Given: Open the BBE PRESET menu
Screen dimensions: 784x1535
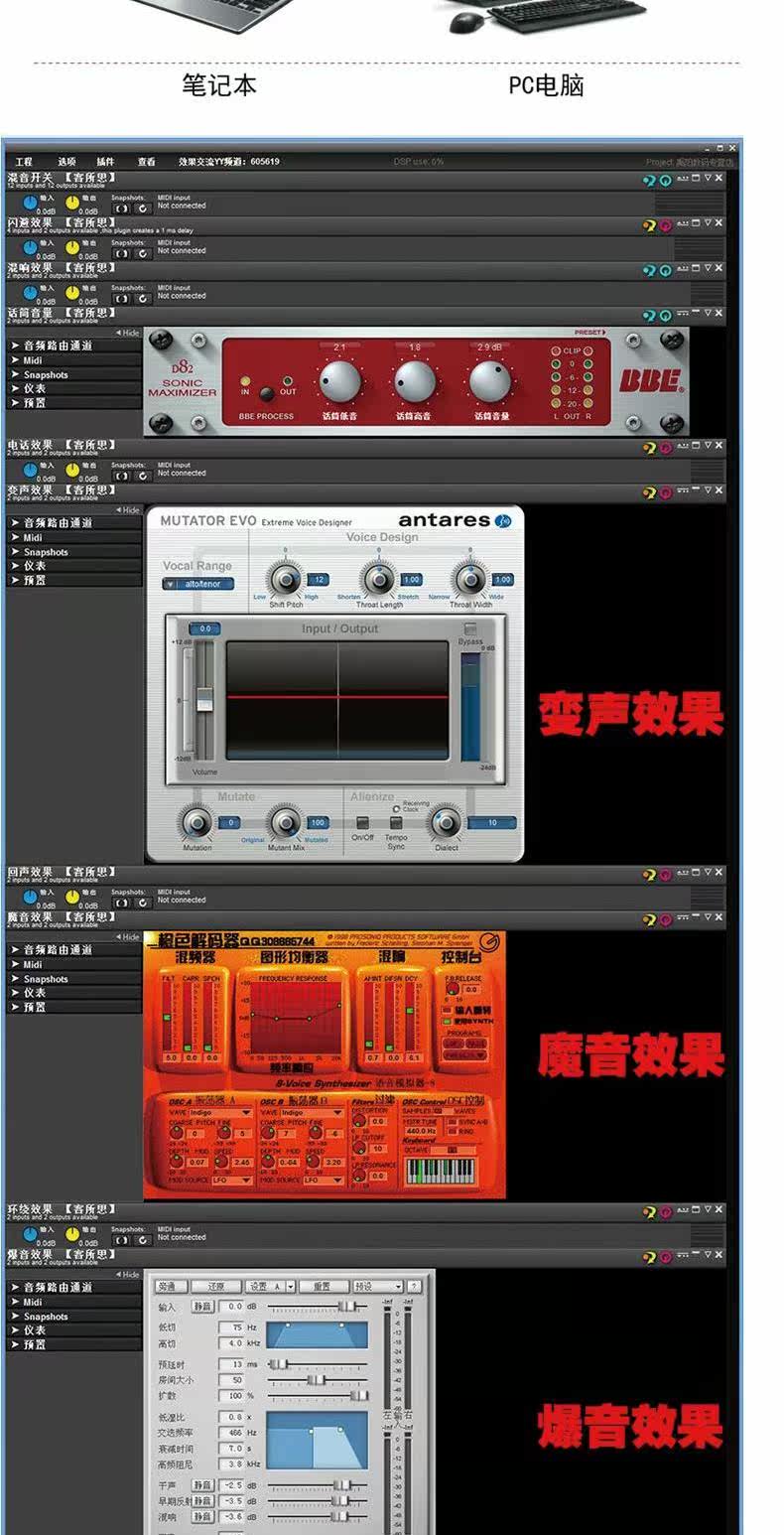Looking at the screenshot, I should (590, 333).
